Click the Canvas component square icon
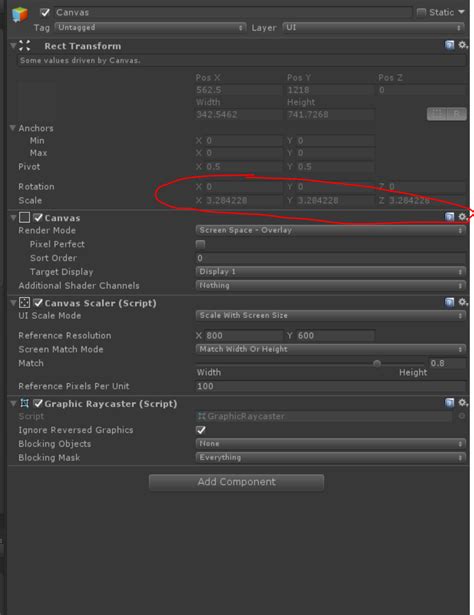 pyautogui.click(x=24, y=217)
